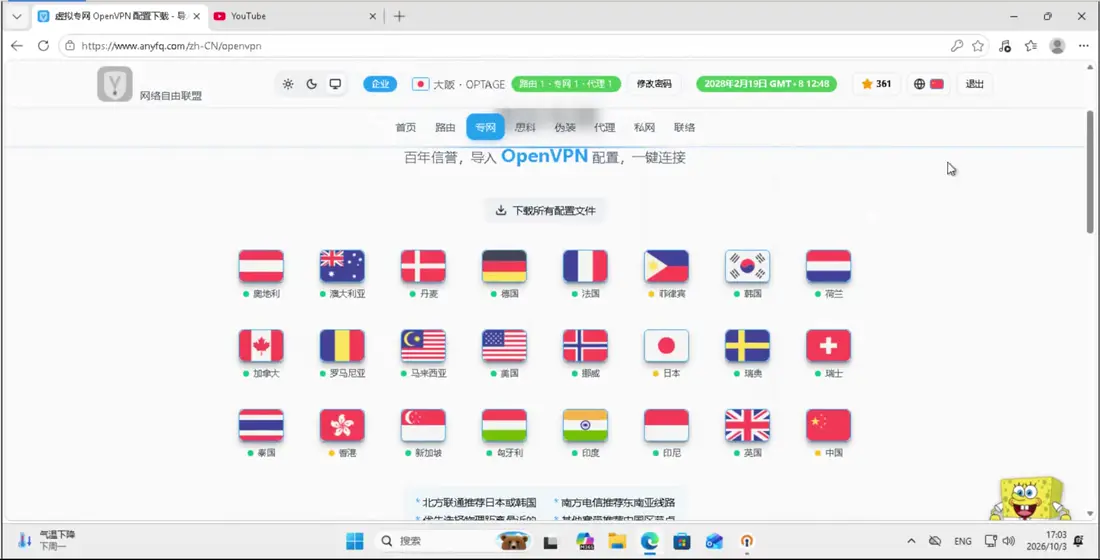1100x560 pixels.
Task: Open the 私网 nav item
Action: pos(644,128)
